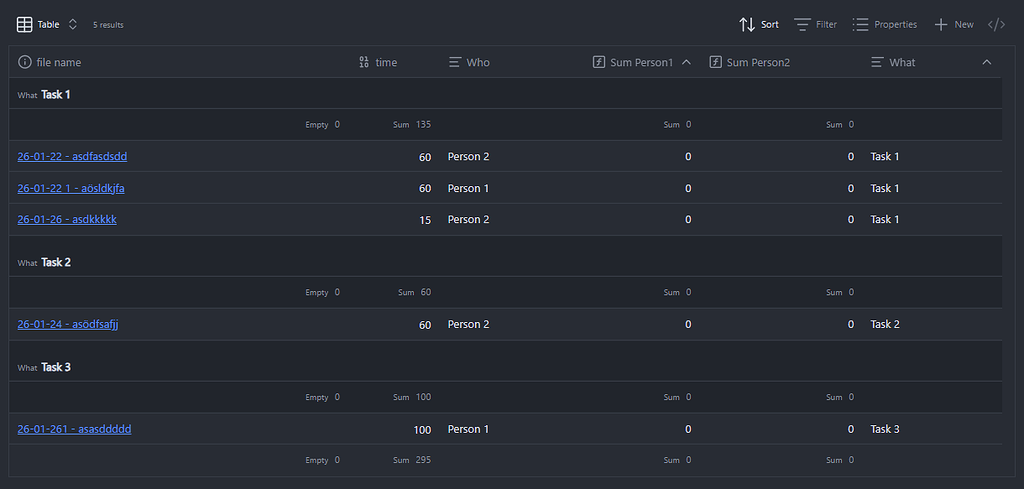1024x489 pixels.
Task: Click the 5 results count label
Action: (108, 25)
